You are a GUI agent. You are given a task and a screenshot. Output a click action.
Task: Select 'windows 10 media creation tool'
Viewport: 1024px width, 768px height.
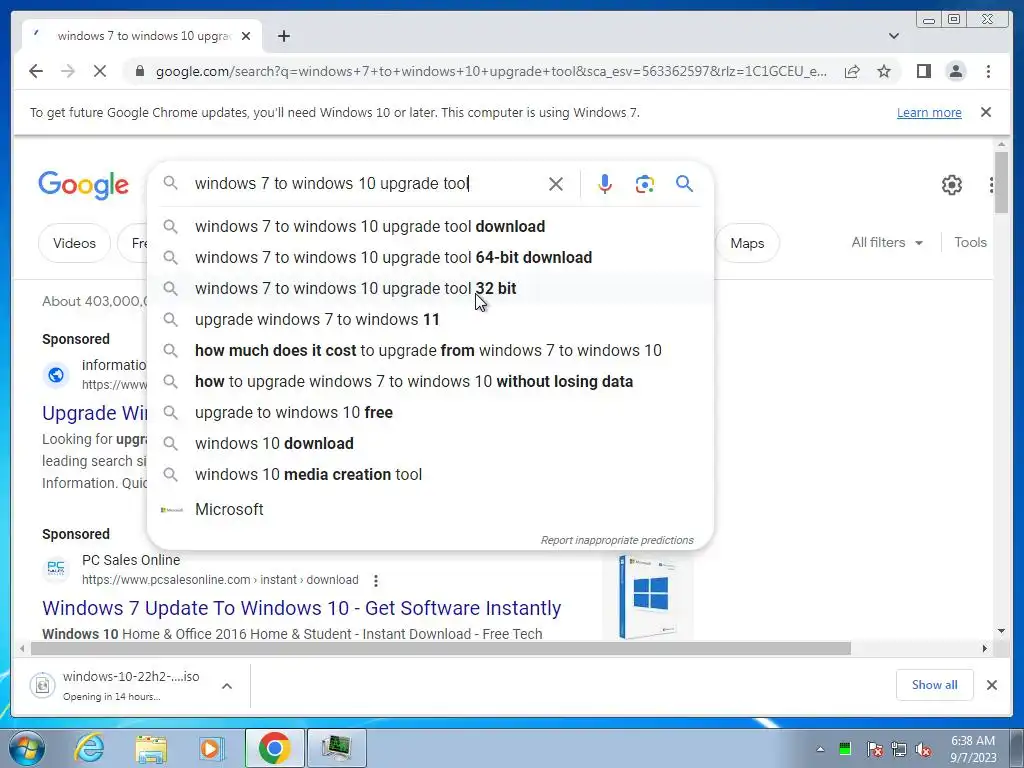pyautogui.click(x=430, y=474)
